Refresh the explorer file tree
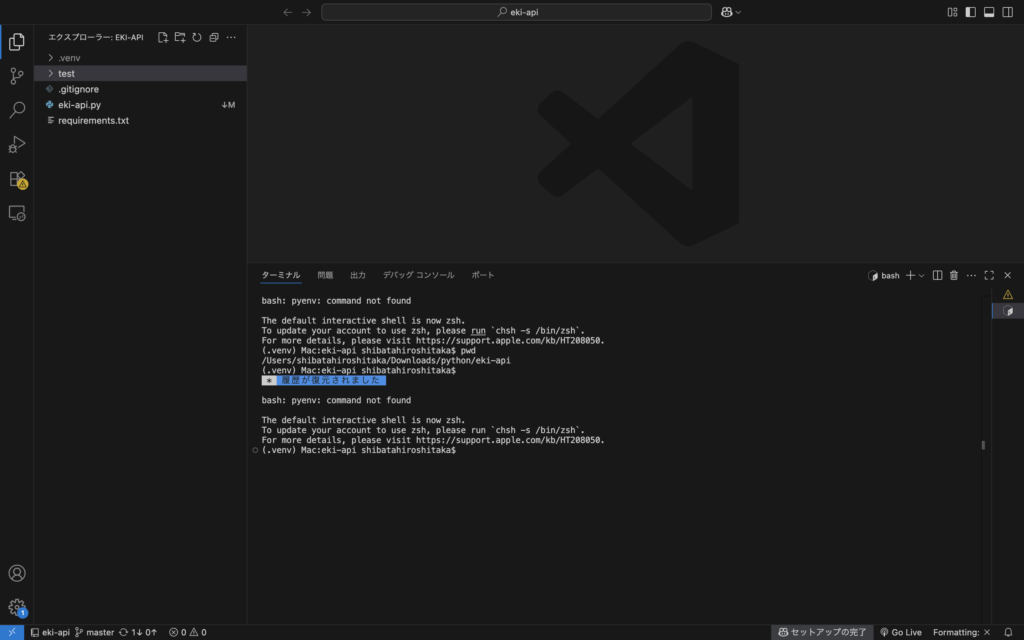 click(197, 37)
